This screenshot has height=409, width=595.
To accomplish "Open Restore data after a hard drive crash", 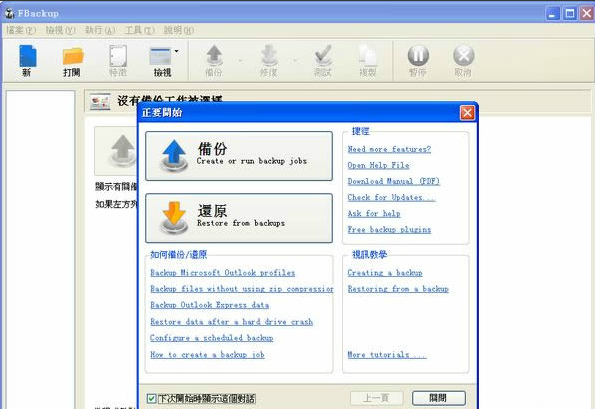I will click(231, 322).
